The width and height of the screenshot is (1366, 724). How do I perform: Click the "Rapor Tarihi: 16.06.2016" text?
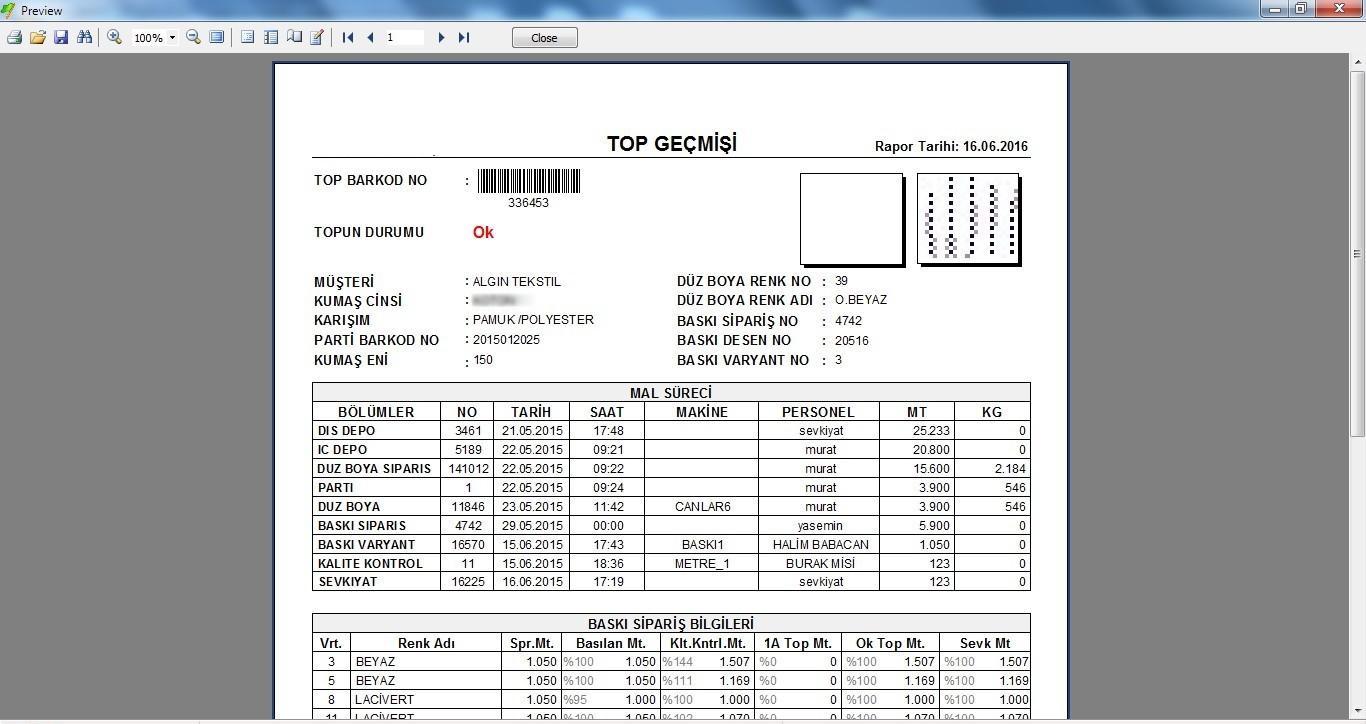coord(952,146)
